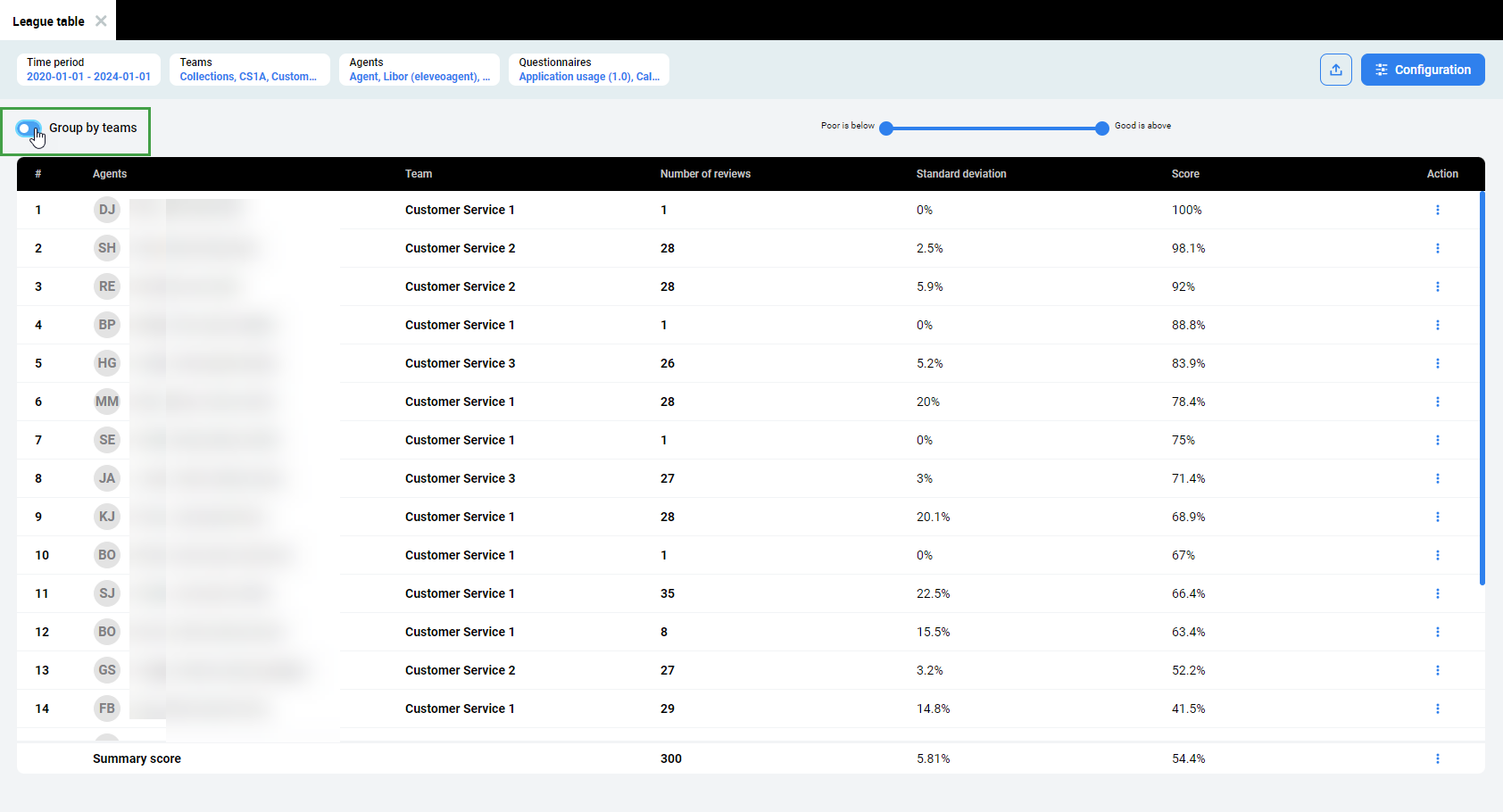This screenshot has height=812, width=1503.
Task: Open the Time period filter
Action: coord(88,70)
